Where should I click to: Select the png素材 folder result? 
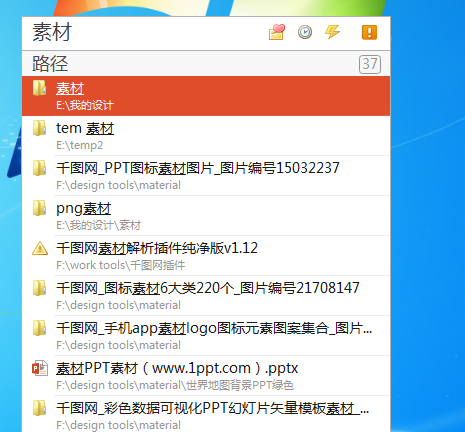[x=206, y=216]
